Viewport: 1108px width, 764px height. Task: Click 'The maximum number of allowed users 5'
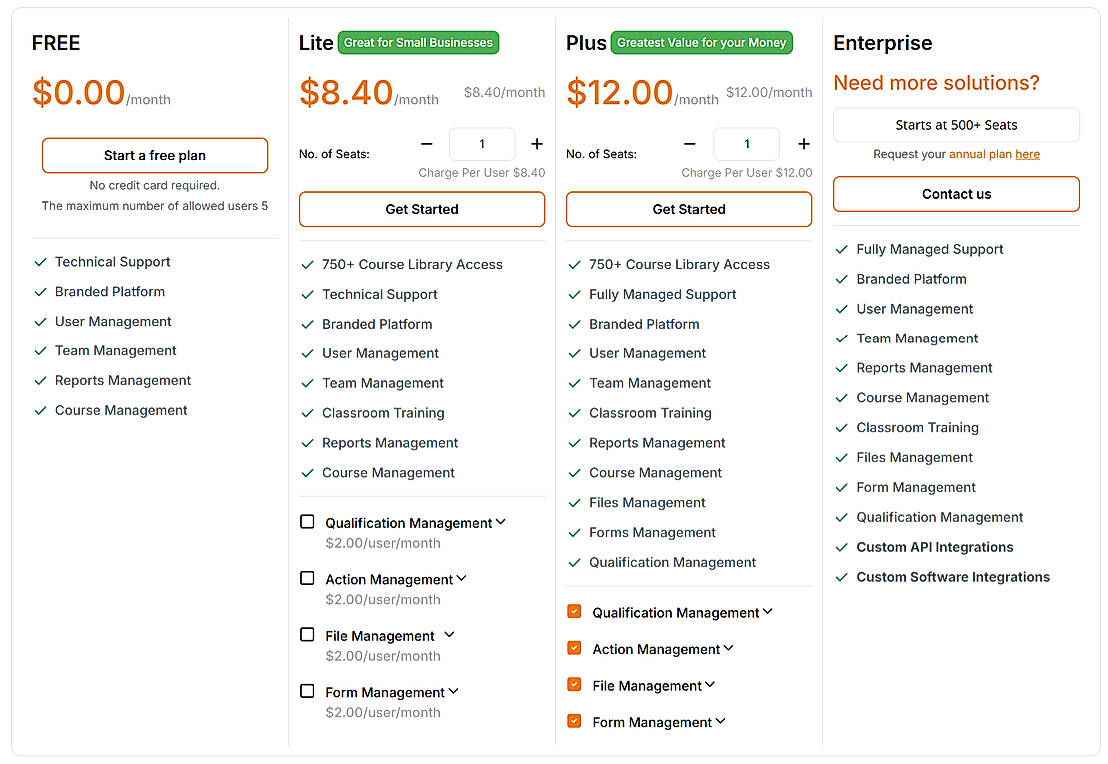coord(155,206)
